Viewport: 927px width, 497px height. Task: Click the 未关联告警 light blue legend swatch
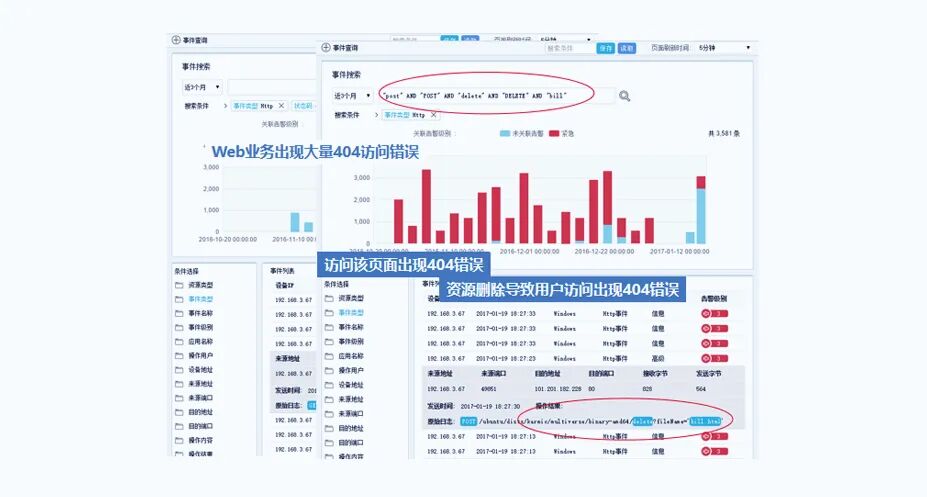click(x=504, y=134)
